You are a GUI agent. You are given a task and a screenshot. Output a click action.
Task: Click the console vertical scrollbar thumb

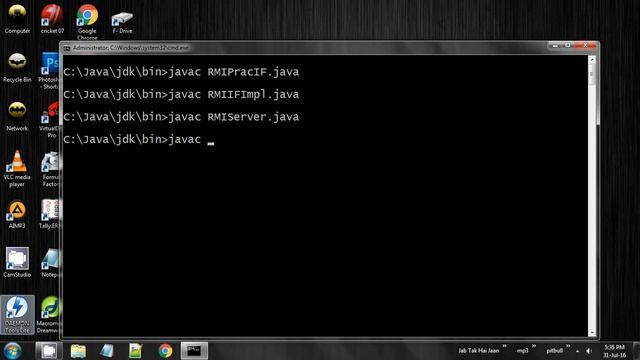(x=592, y=74)
